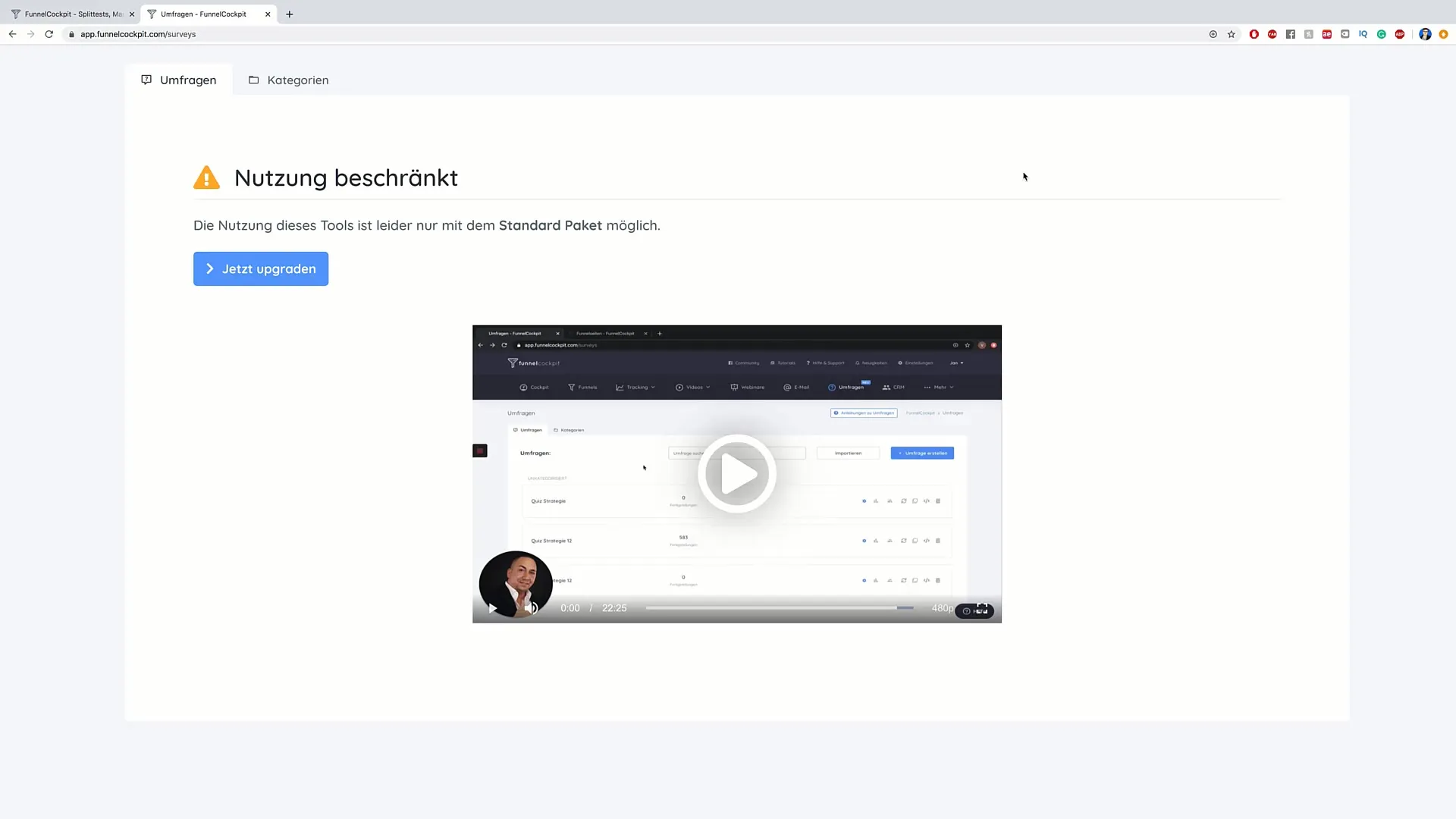Image resolution: width=1456 pixels, height=819 pixels.
Task: Start playback with the small play control in the video bar
Action: pyautogui.click(x=492, y=608)
